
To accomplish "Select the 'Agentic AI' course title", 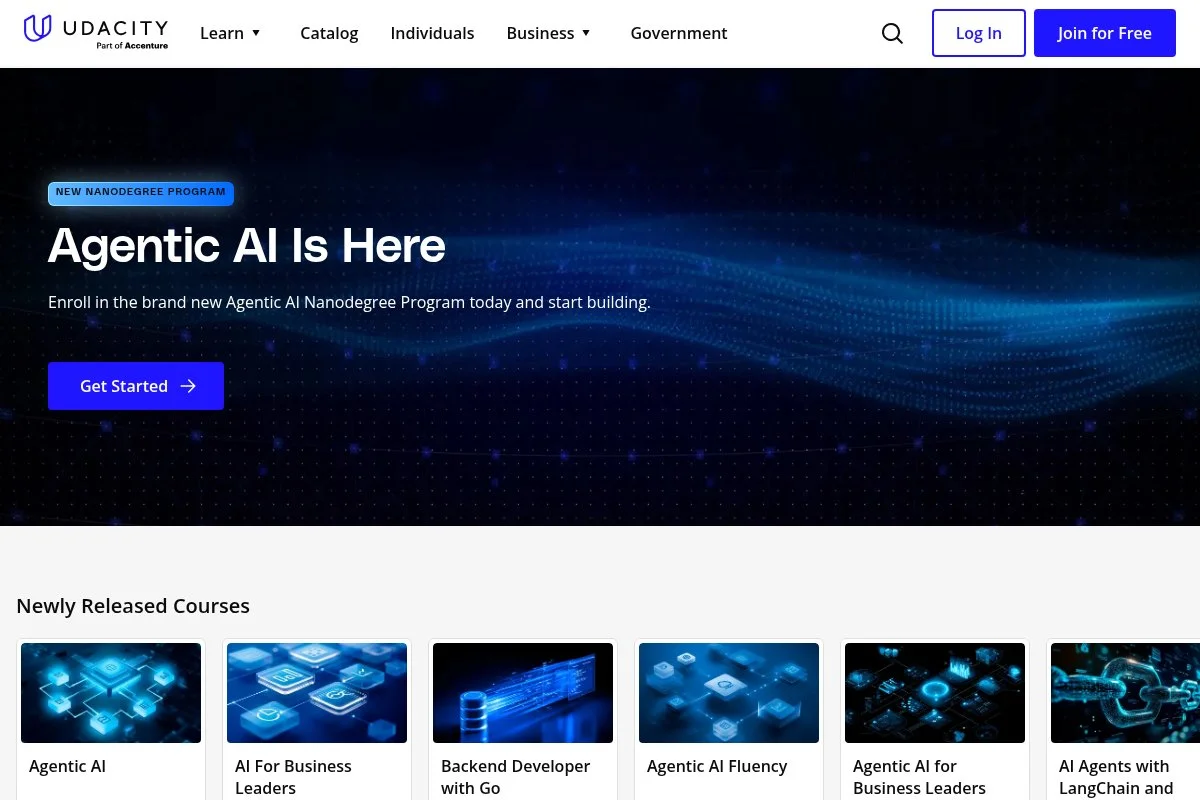I will click(x=67, y=767).
